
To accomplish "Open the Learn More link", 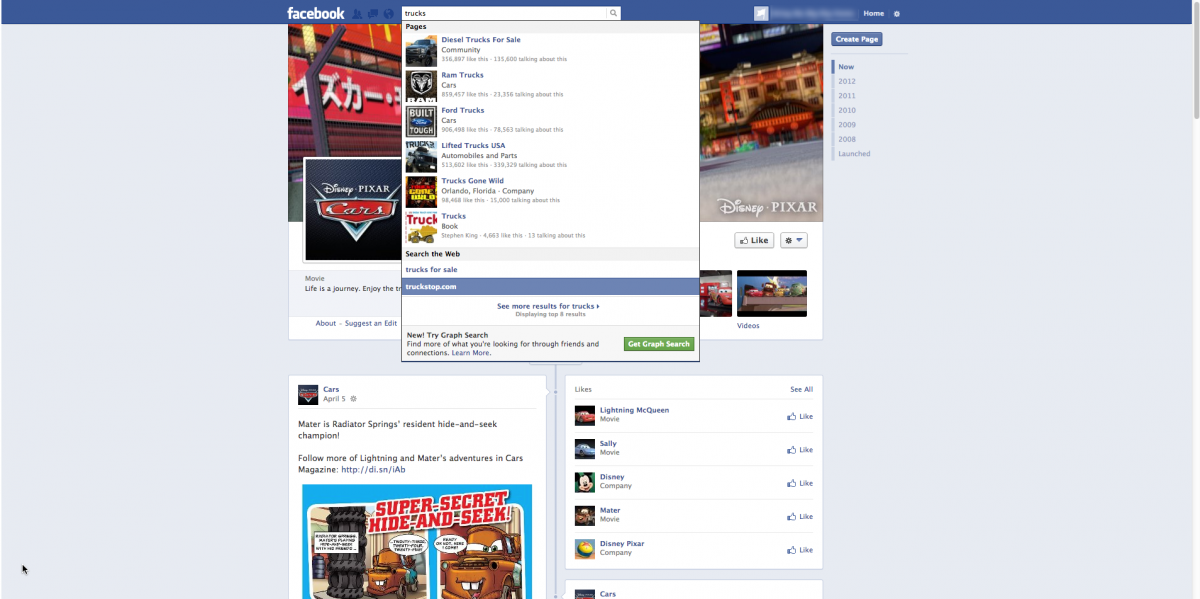I will (471, 353).
